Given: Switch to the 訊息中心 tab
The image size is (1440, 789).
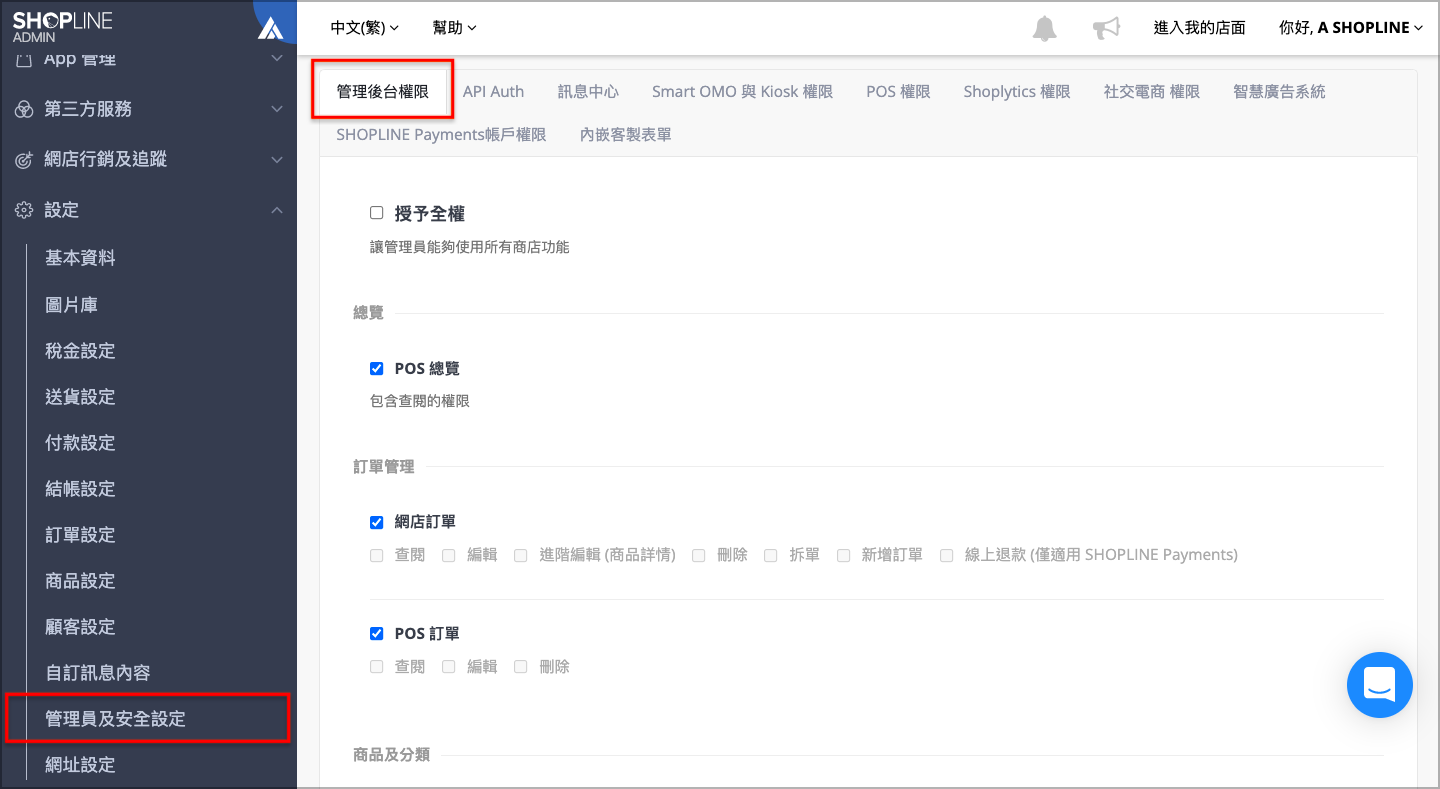Looking at the screenshot, I should [x=588, y=91].
